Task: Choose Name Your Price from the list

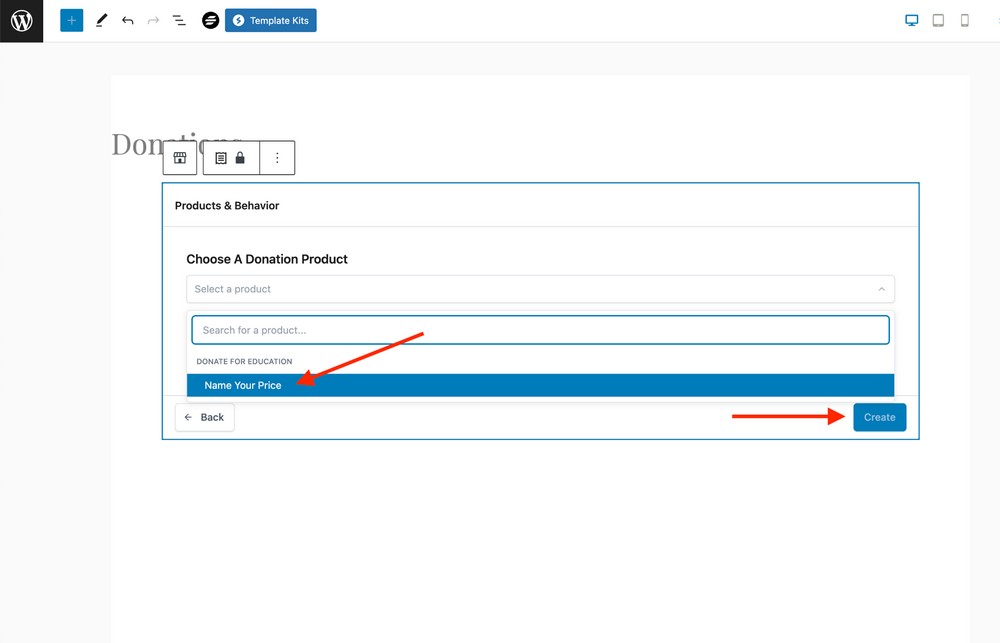Action: tap(243, 385)
